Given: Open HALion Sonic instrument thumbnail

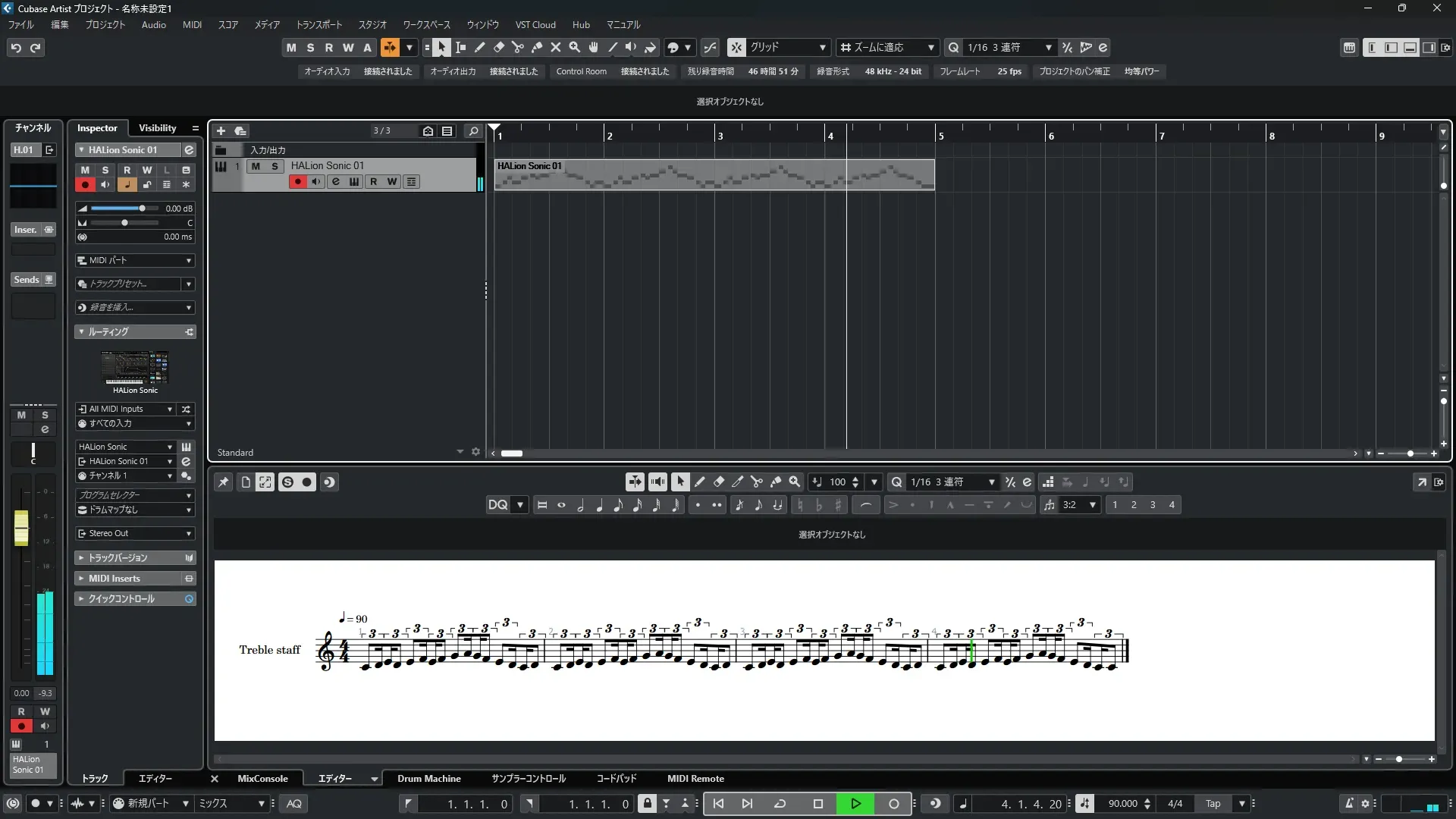Looking at the screenshot, I should (x=135, y=368).
